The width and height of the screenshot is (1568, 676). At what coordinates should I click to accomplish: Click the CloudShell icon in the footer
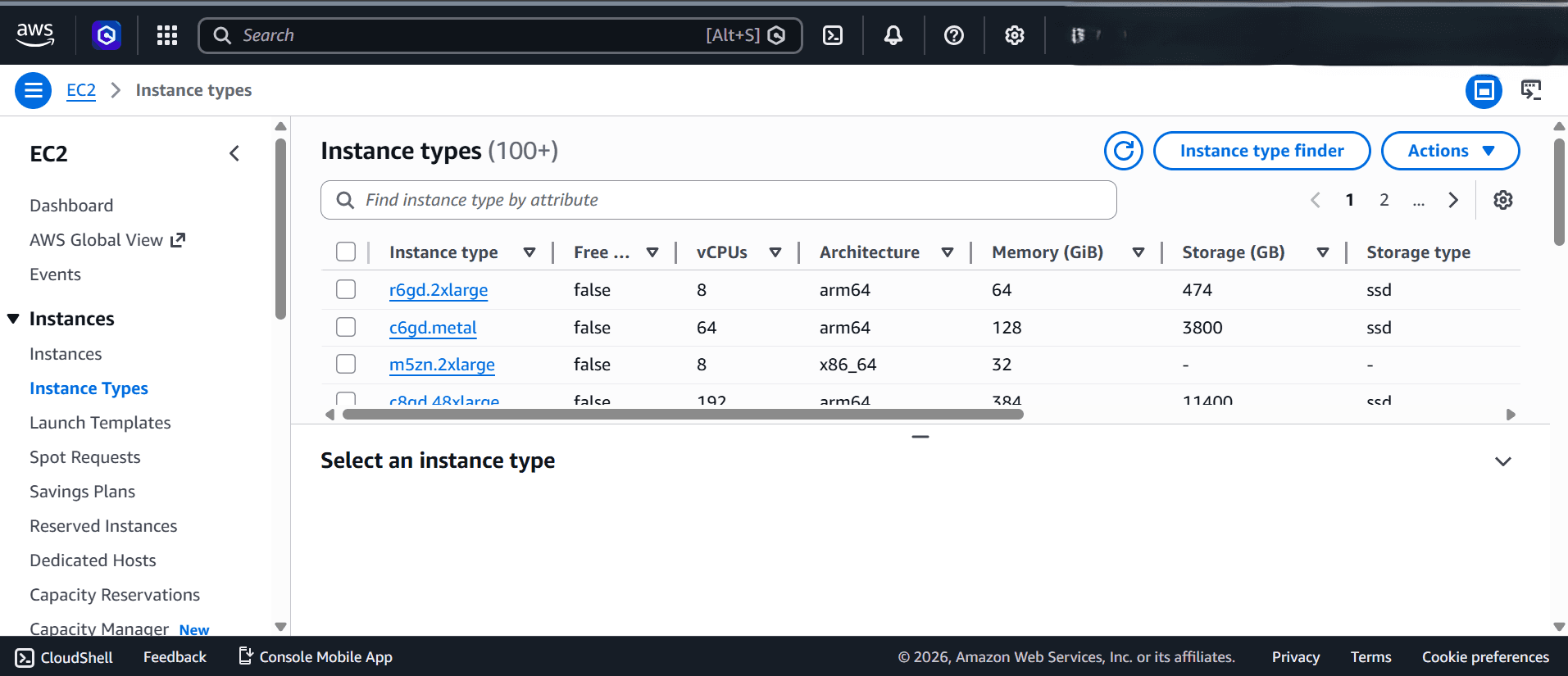pyautogui.click(x=25, y=657)
